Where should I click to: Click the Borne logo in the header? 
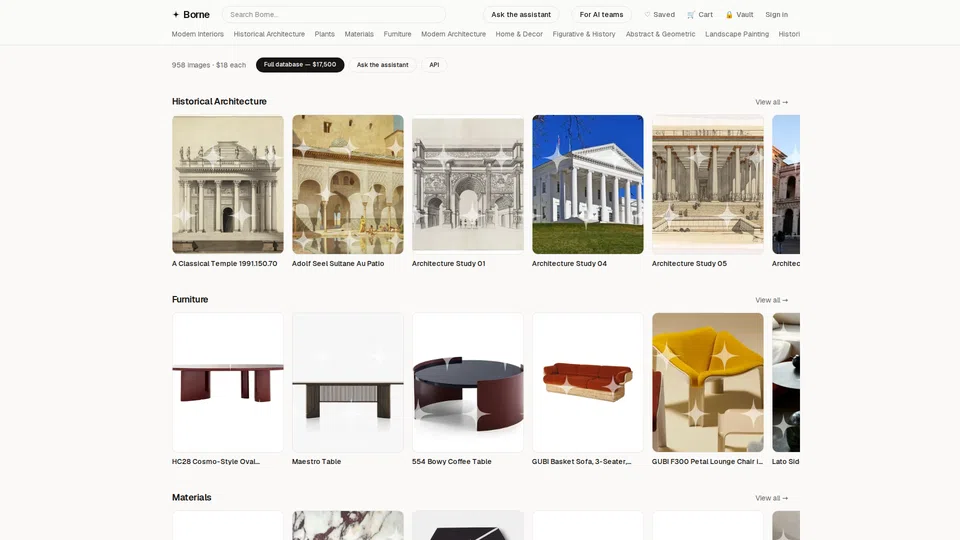191,15
